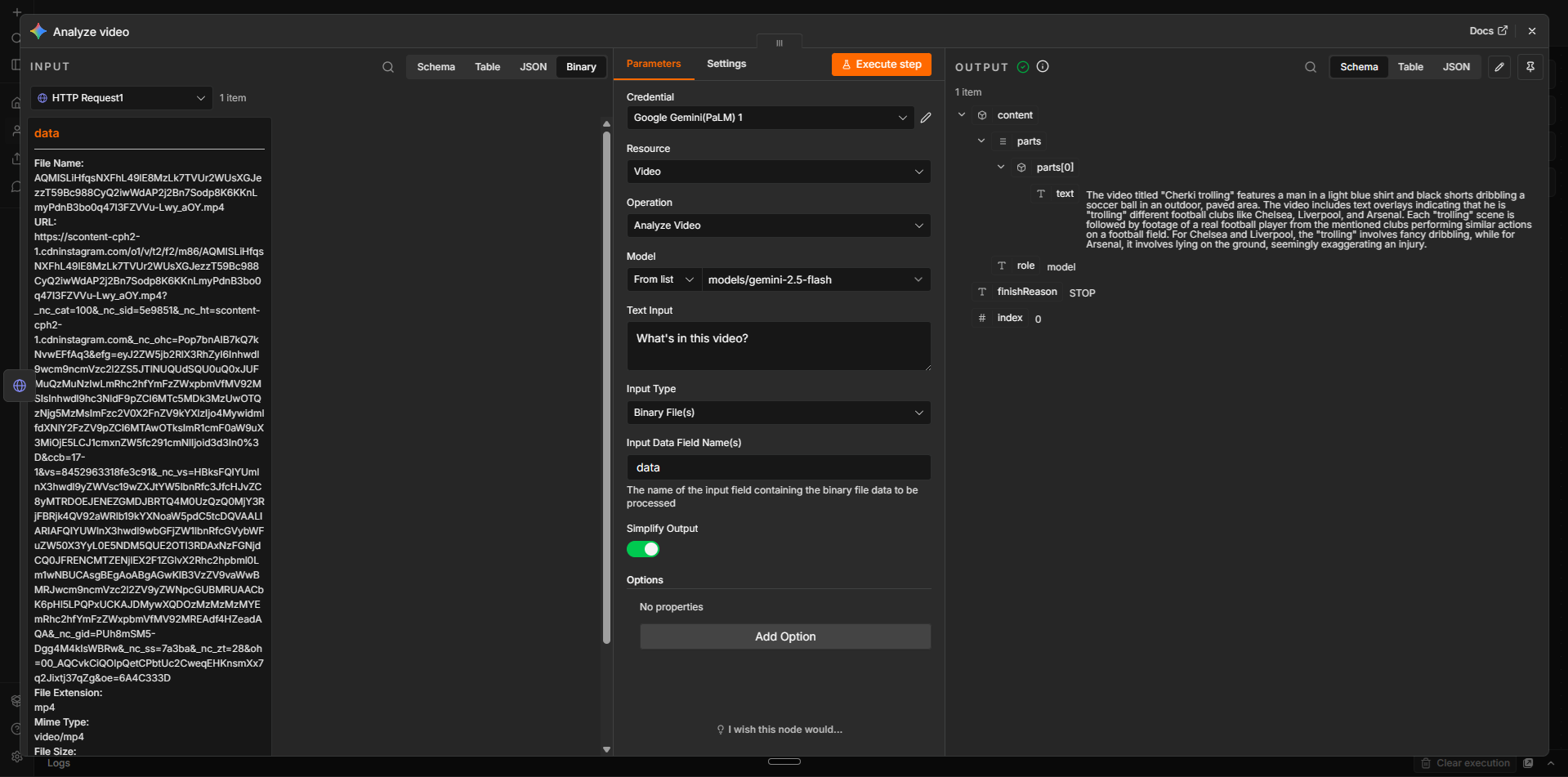1568x777 pixels.
Task: Click the input panel search icon
Action: tap(388, 67)
